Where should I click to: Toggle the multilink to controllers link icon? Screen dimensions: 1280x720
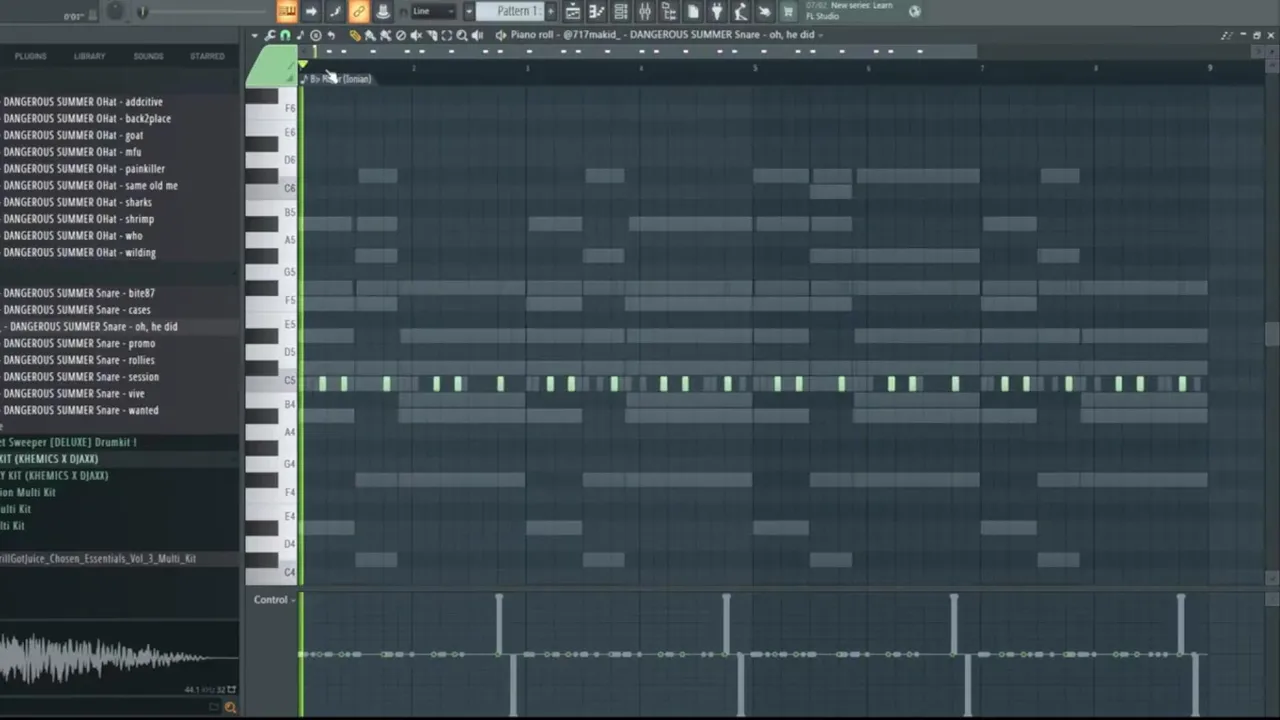tap(359, 11)
